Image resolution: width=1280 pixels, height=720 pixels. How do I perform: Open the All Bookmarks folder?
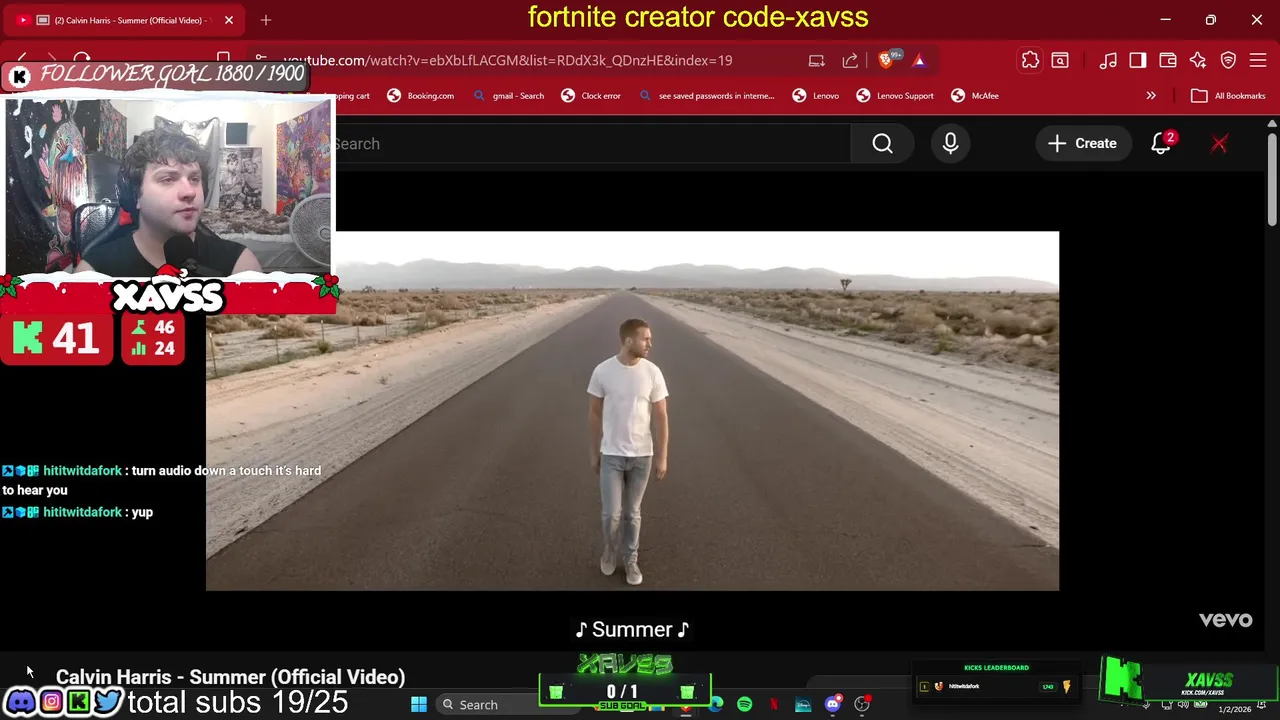click(1228, 96)
